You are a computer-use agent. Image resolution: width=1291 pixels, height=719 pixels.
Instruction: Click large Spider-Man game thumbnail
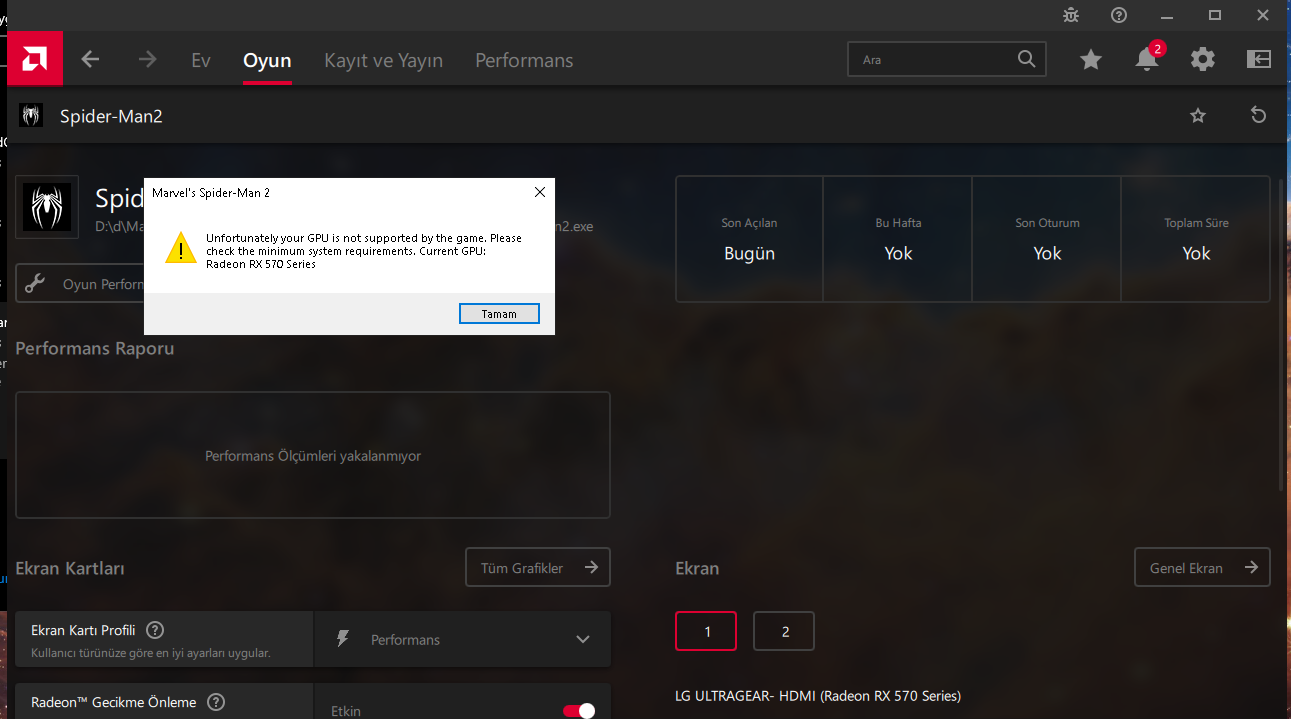(x=46, y=207)
